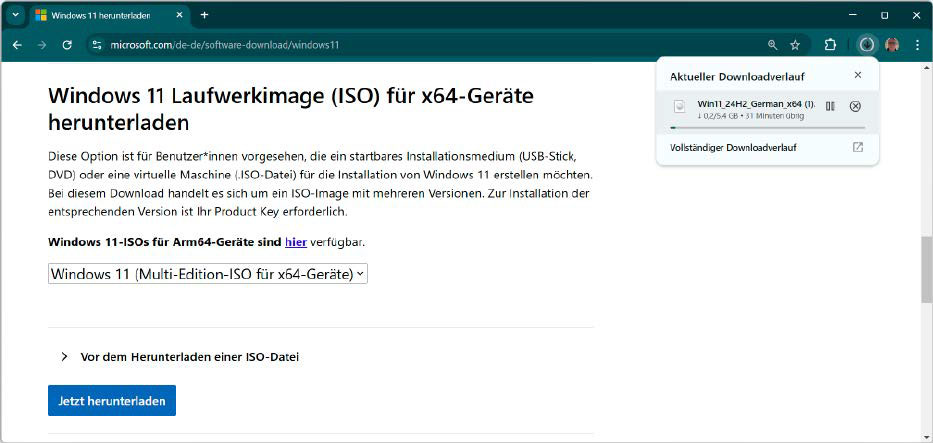Open Vollständiger Downloadverlauf external link icon
Screen dimensions: 933x443
tap(857, 147)
